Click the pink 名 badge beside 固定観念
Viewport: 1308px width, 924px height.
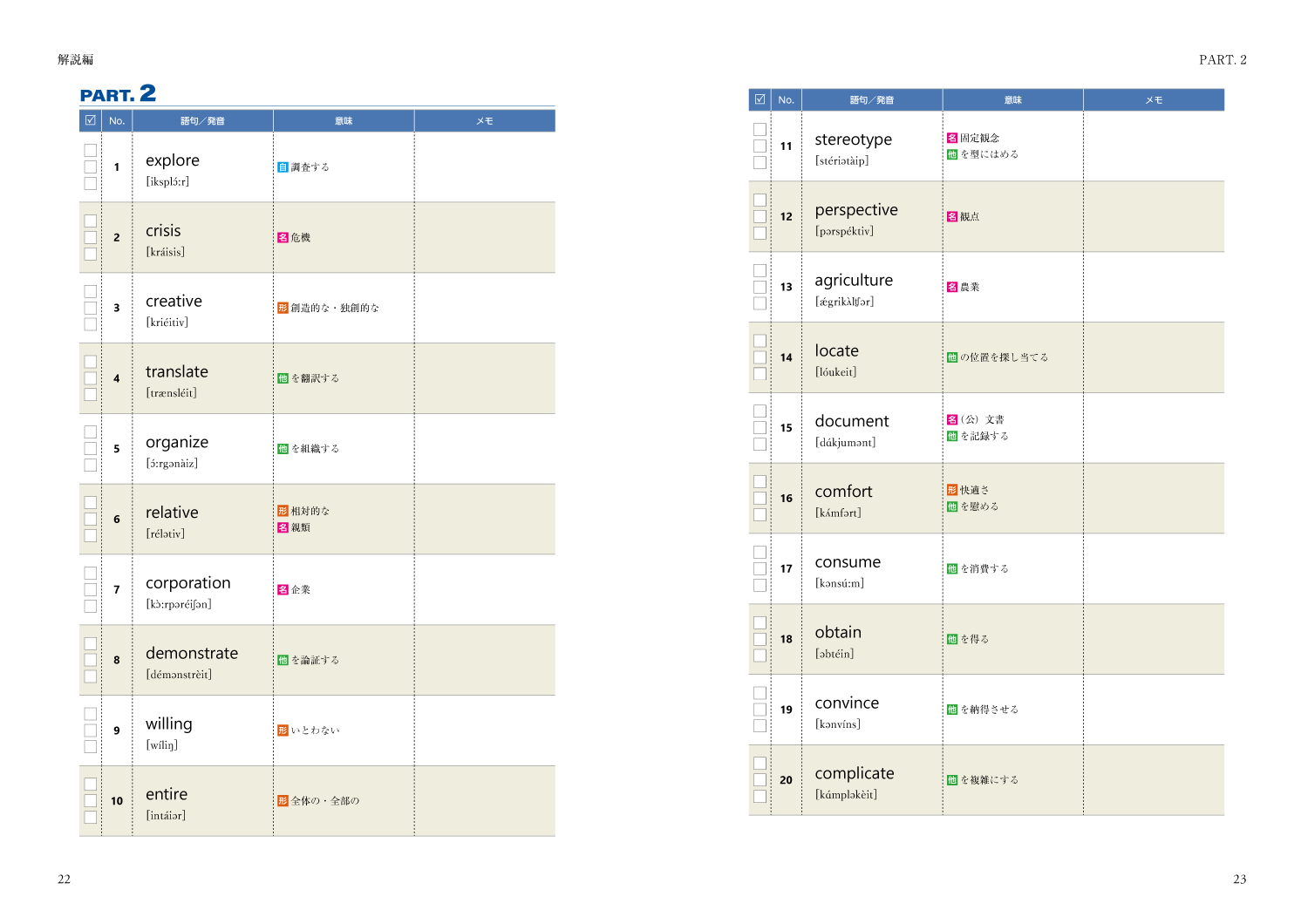click(952, 138)
